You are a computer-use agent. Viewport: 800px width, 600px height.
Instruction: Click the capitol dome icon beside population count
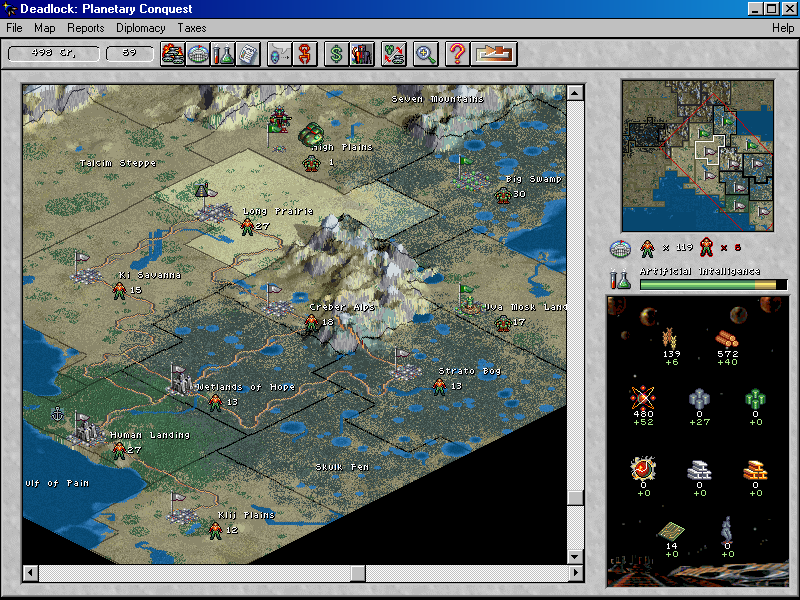(x=620, y=249)
